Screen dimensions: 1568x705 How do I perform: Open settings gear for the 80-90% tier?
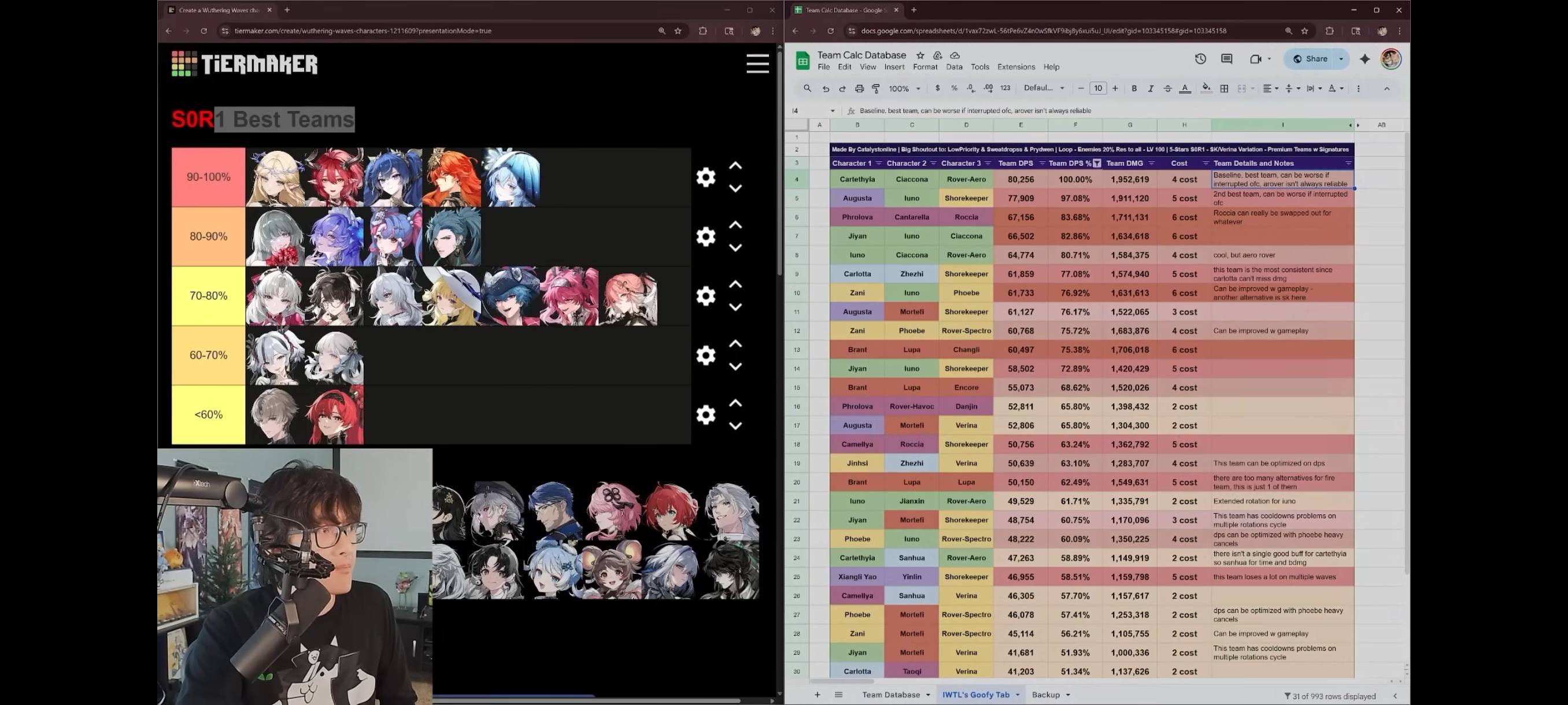click(705, 236)
